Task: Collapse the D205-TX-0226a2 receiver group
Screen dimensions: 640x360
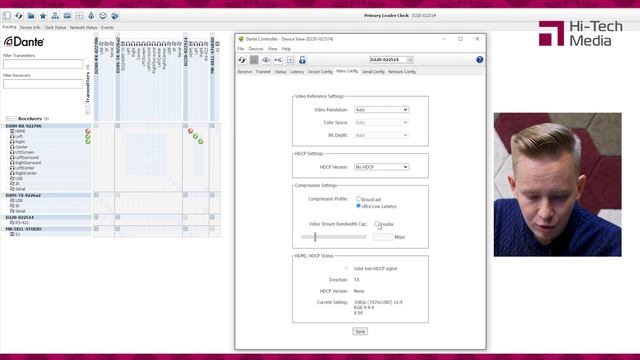Action: (3, 196)
